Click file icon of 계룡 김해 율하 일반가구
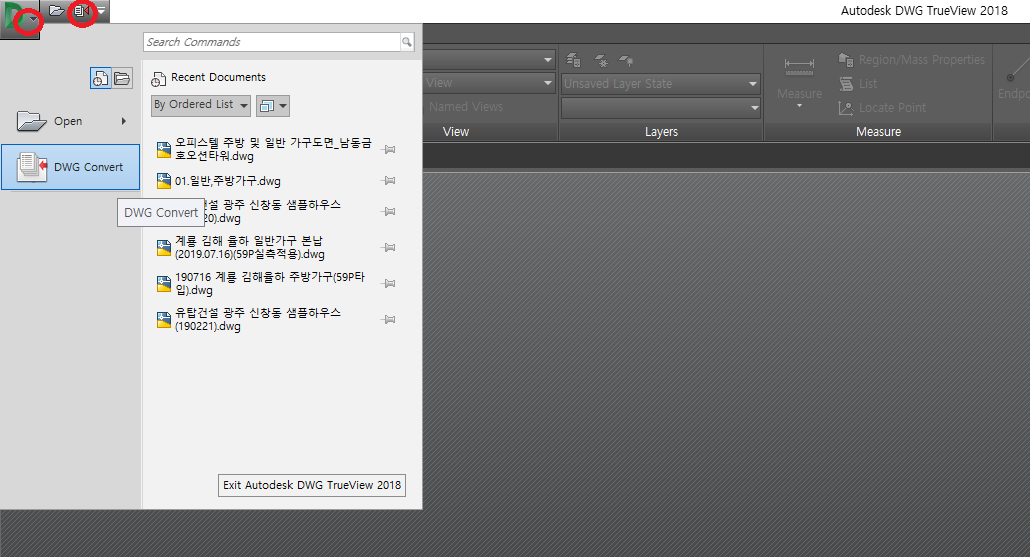The height and width of the screenshot is (557, 1030). 164,248
